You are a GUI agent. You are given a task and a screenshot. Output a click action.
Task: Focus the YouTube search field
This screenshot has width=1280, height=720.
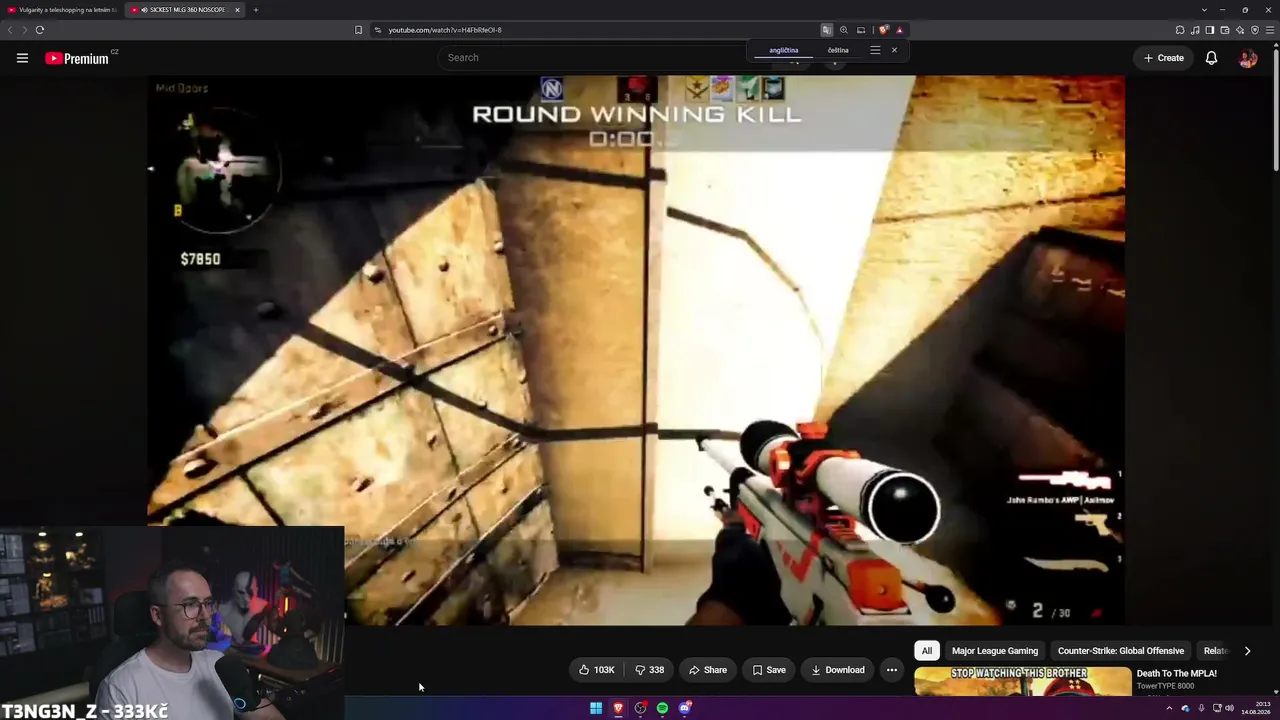[600, 58]
